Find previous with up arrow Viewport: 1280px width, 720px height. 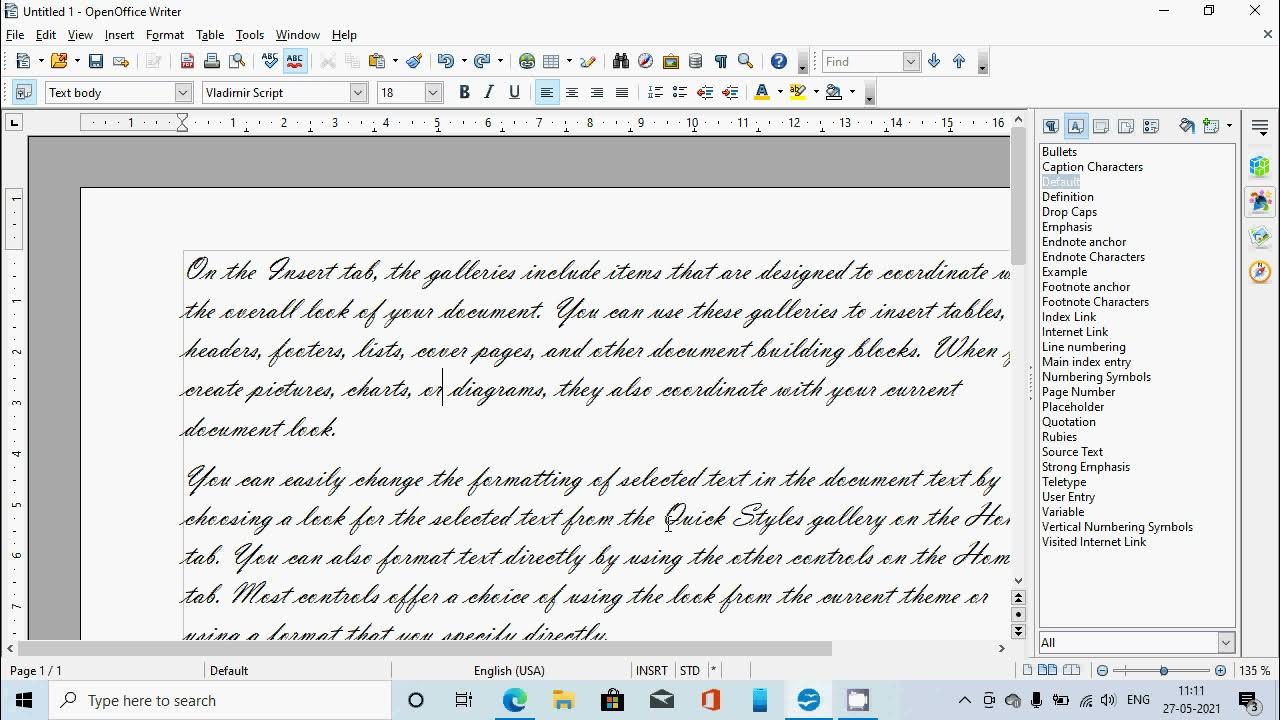959,61
